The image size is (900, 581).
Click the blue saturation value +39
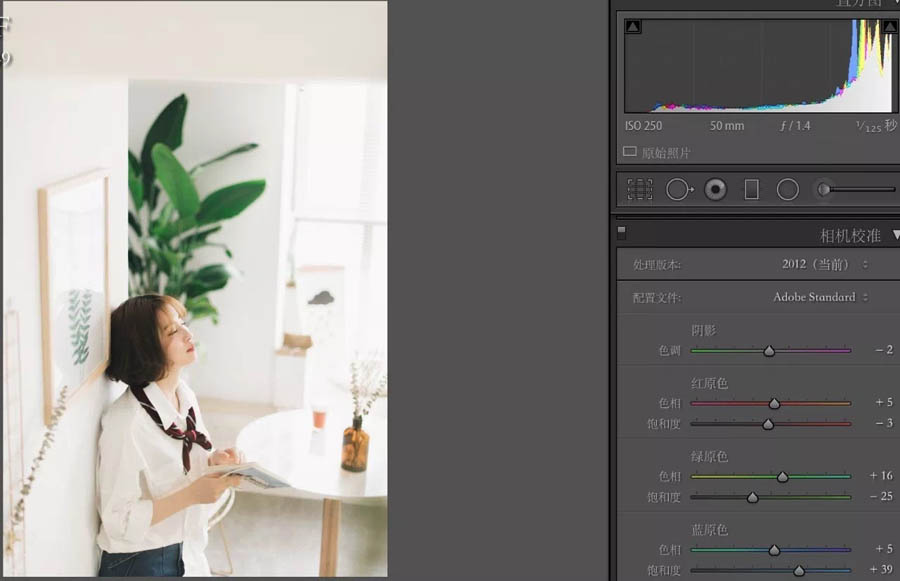(x=881, y=570)
